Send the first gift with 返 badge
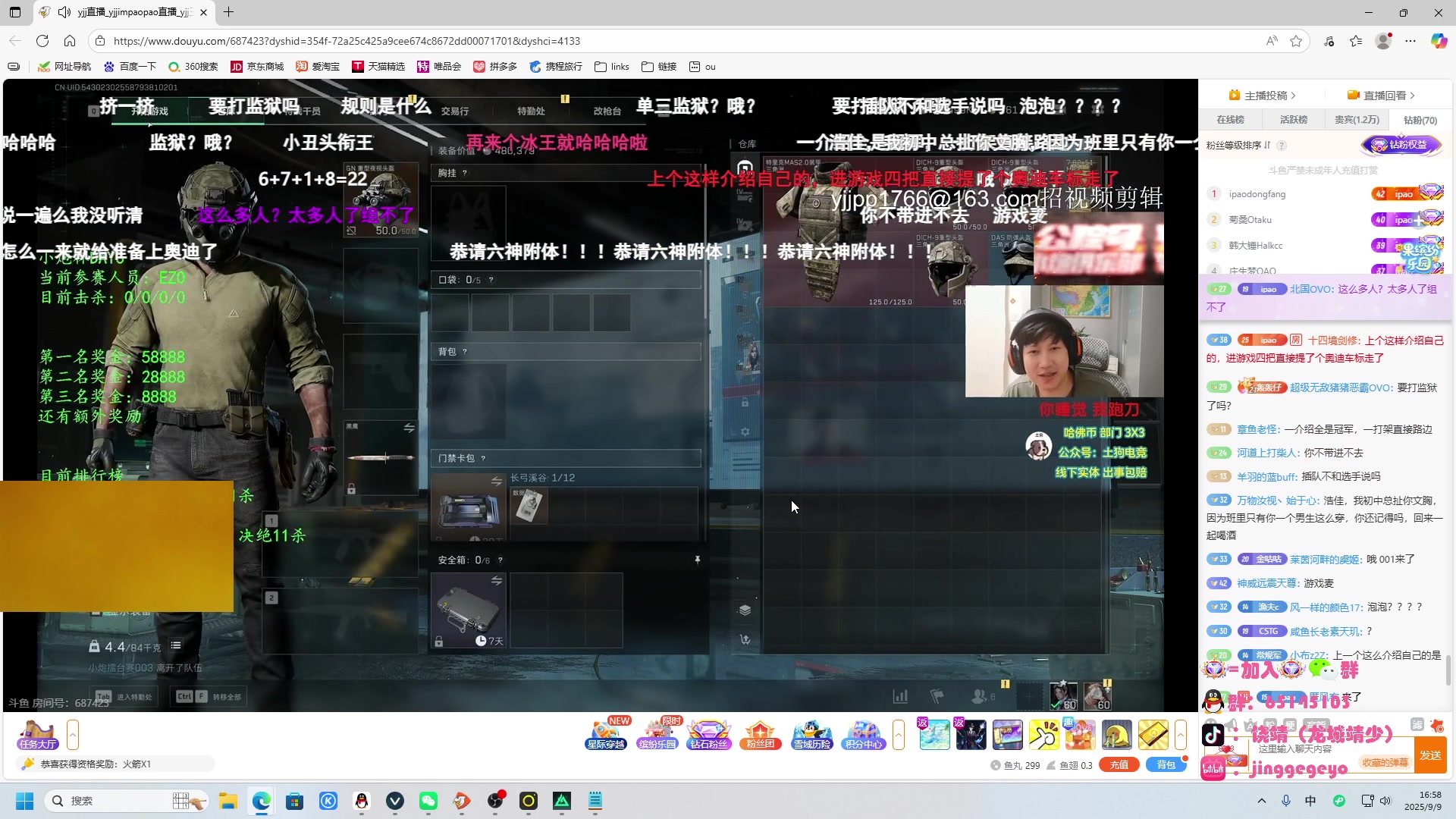 pyautogui.click(x=934, y=735)
